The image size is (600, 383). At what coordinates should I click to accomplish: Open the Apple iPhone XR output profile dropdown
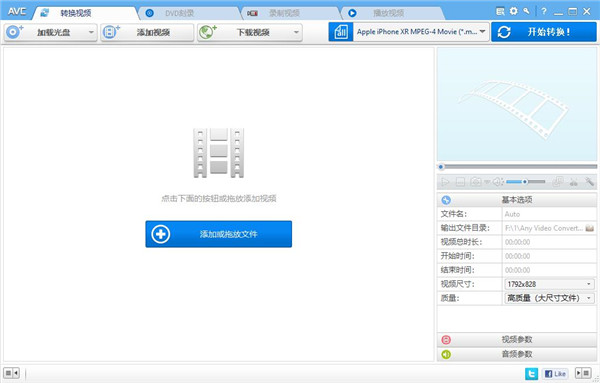pos(421,32)
